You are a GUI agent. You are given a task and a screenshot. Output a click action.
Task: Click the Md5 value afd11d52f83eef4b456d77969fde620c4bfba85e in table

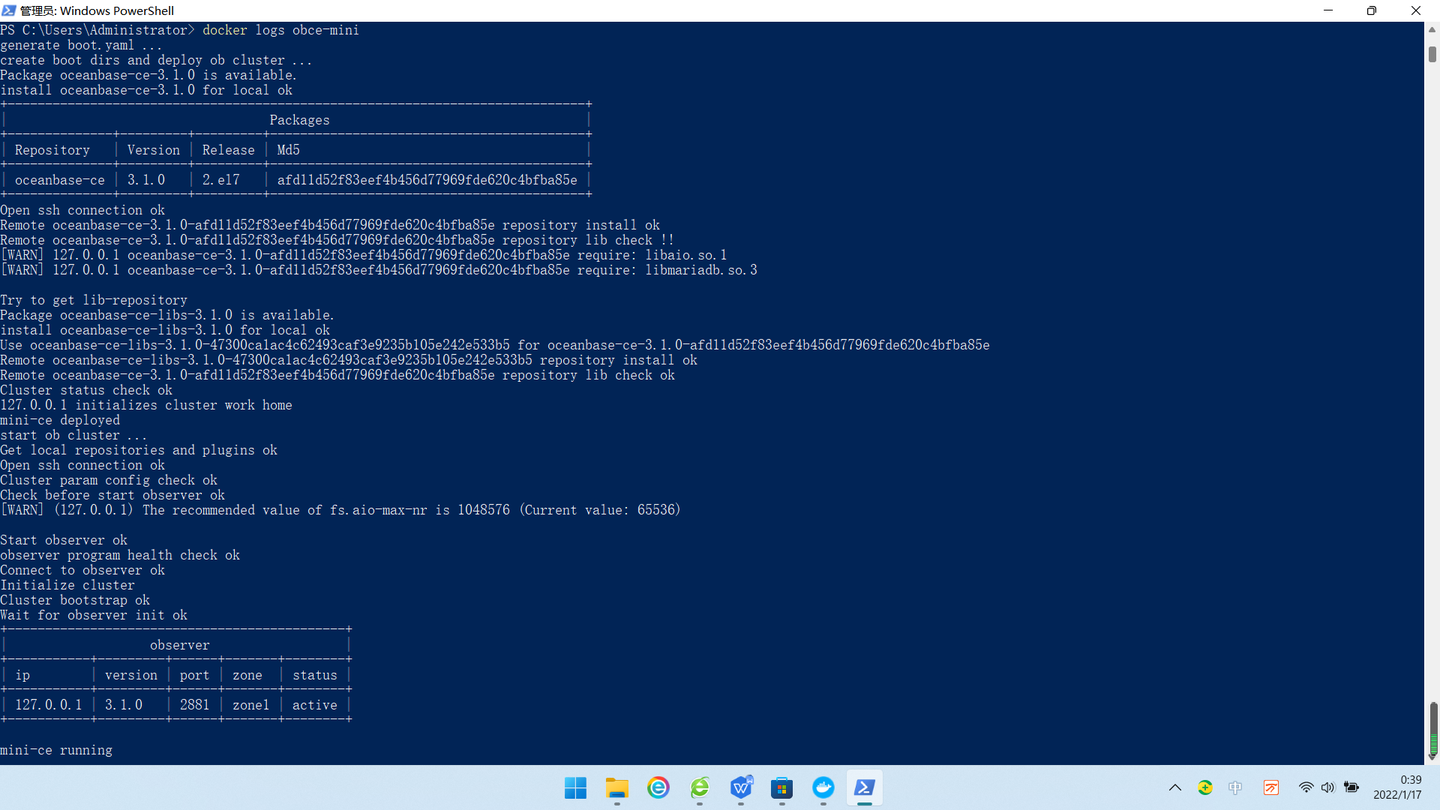click(427, 180)
